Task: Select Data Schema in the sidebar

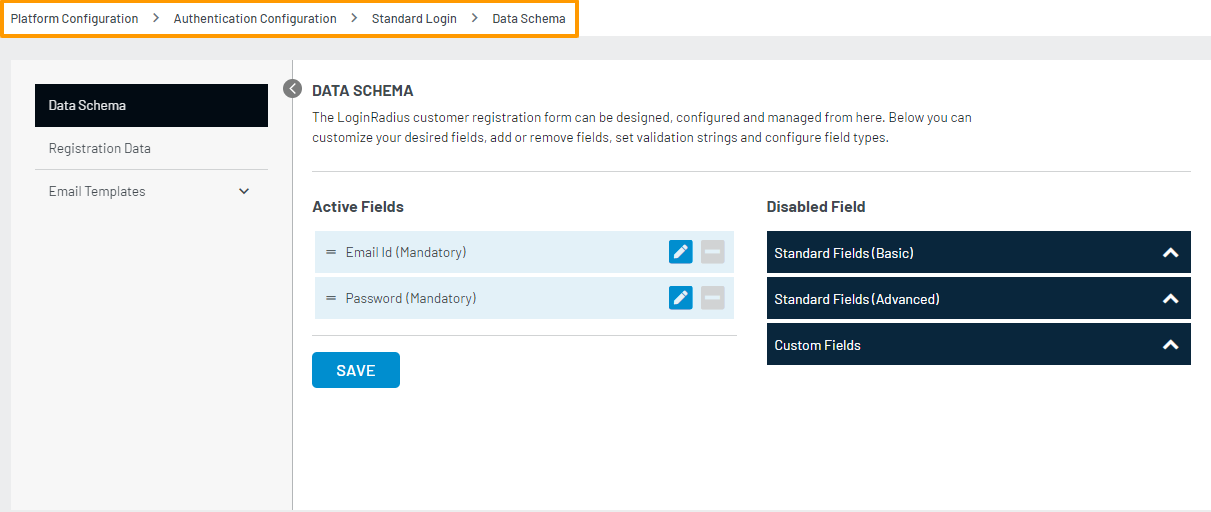Action: (x=151, y=105)
